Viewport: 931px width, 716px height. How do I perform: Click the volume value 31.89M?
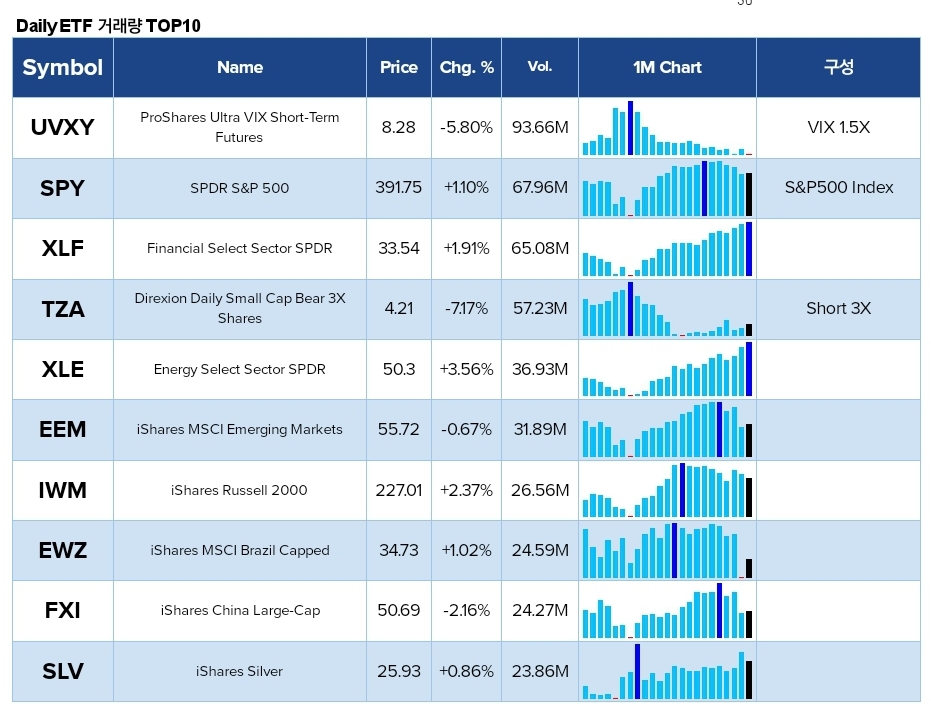[540, 429]
